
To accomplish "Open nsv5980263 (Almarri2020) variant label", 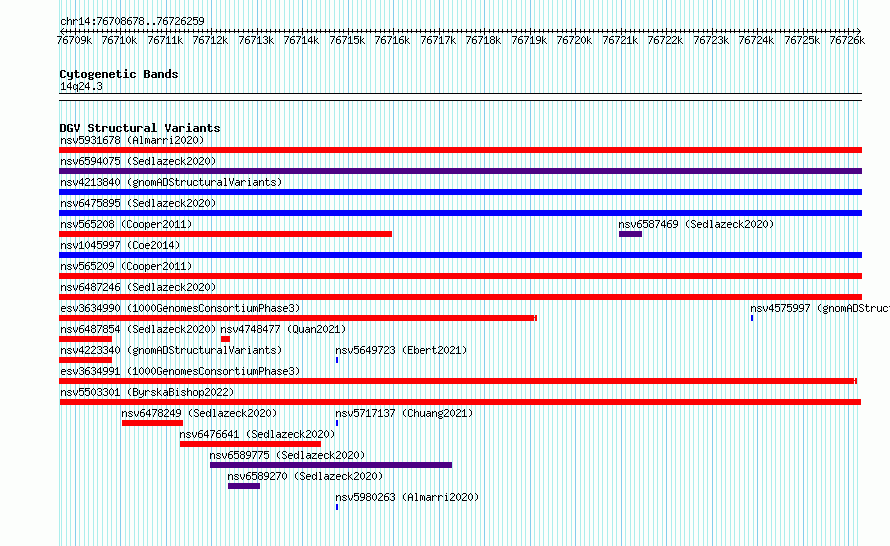I will pyautogui.click(x=407, y=497).
